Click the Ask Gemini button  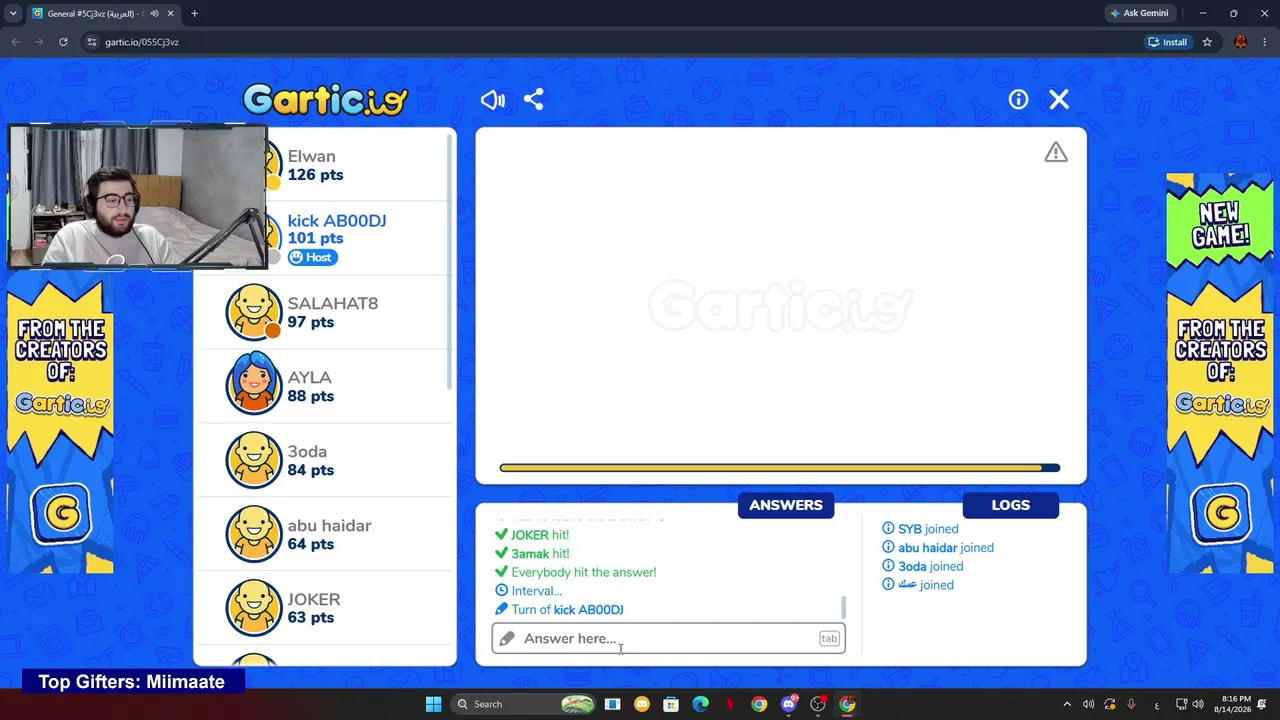[x=1139, y=13]
